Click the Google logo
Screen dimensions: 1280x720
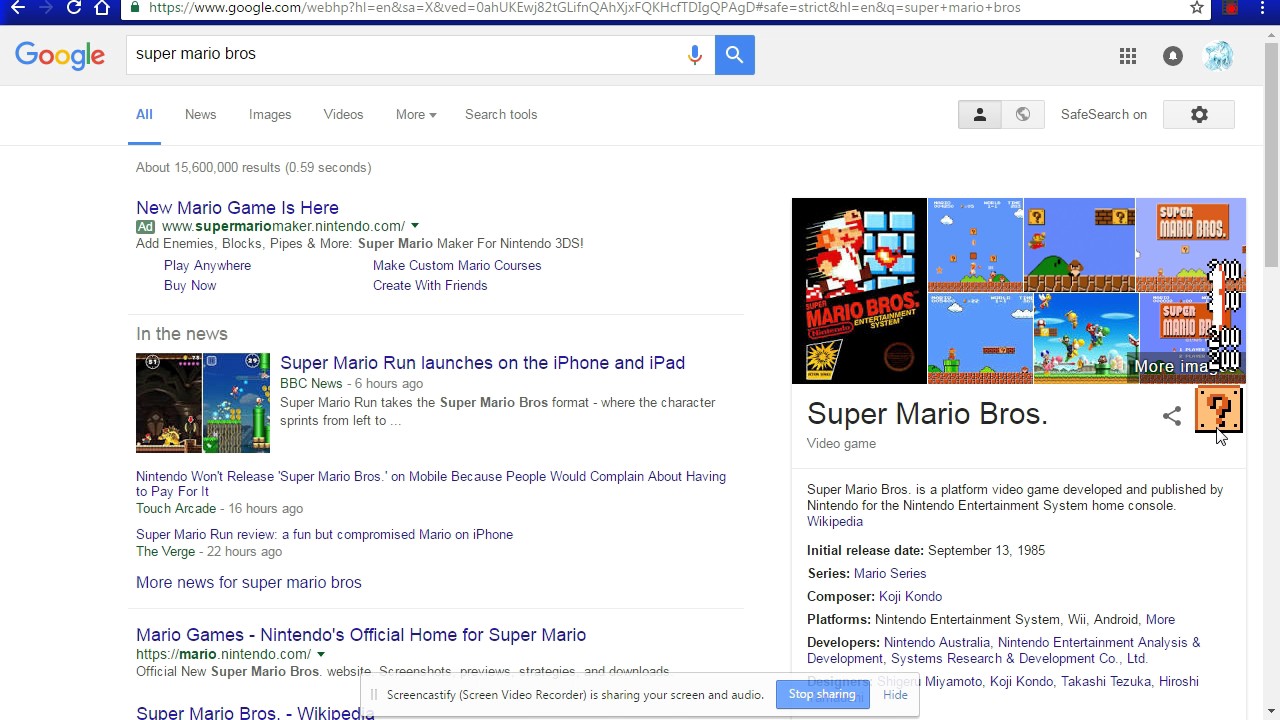(x=60, y=56)
